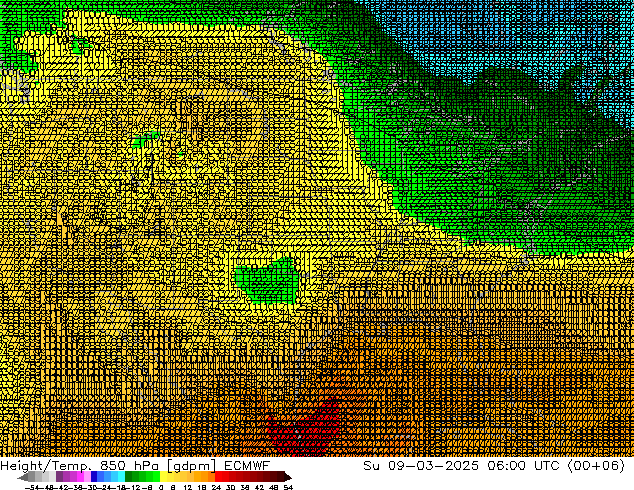The height and width of the screenshot is (490, 634).
Task: Select the dark-brown right-arrow end of the legend
Action: 288,477
